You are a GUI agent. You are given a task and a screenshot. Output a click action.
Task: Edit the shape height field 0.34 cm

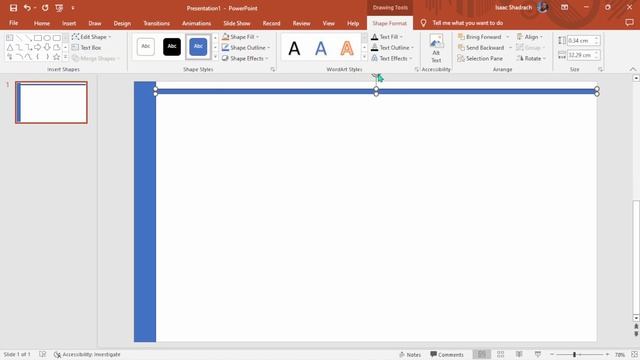(580, 40)
